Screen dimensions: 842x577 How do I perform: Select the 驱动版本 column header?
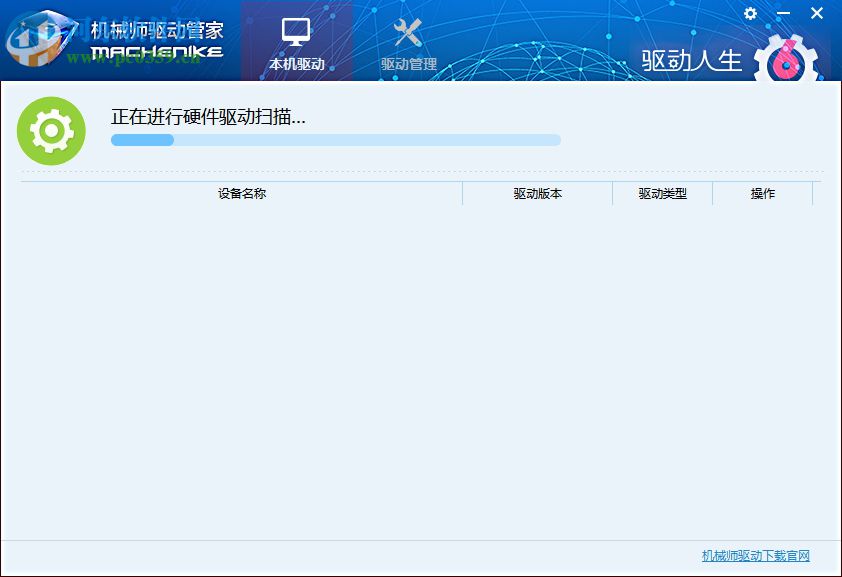pos(536,194)
